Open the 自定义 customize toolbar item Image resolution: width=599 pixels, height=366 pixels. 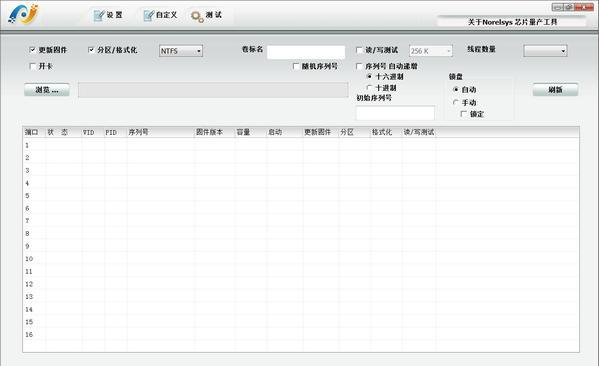160,15
